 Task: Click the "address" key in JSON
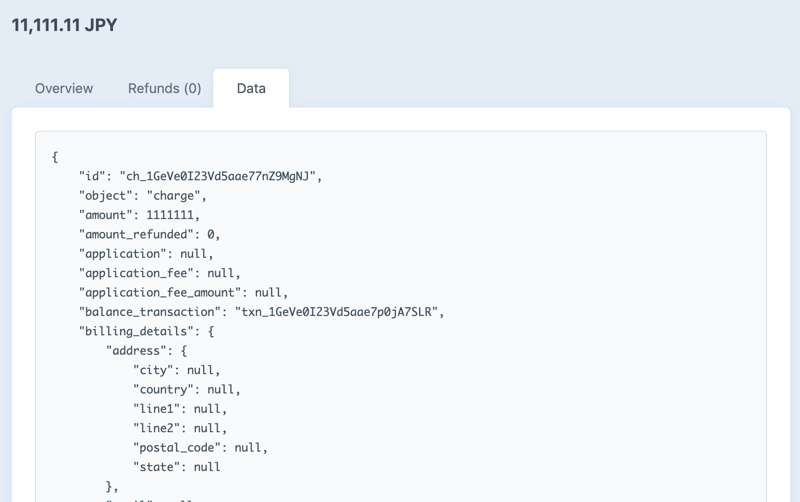[x=139, y=351]
